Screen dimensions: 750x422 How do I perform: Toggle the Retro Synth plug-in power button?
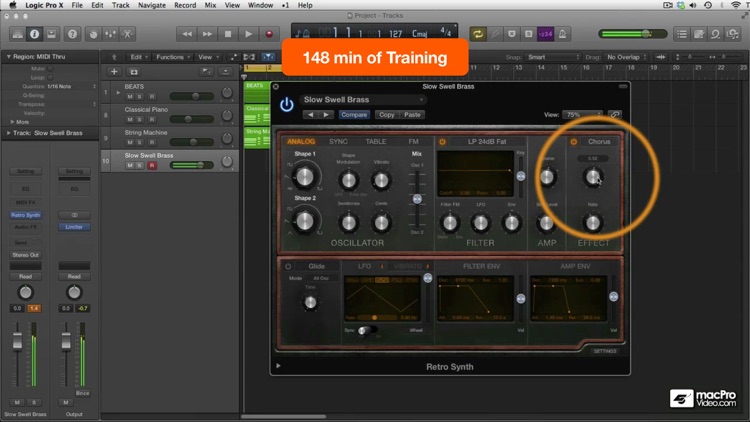(287, 104)
